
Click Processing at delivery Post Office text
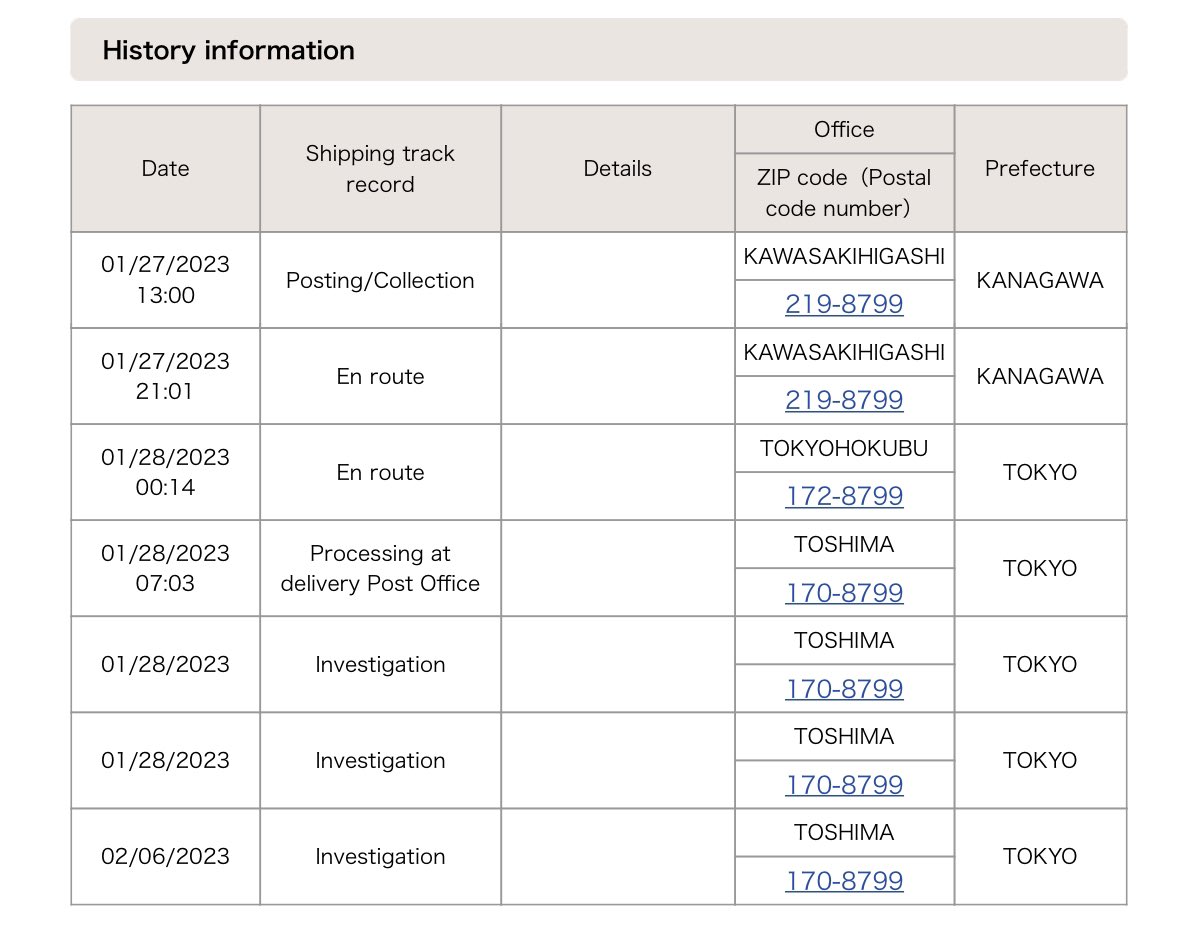pos(380,569)
